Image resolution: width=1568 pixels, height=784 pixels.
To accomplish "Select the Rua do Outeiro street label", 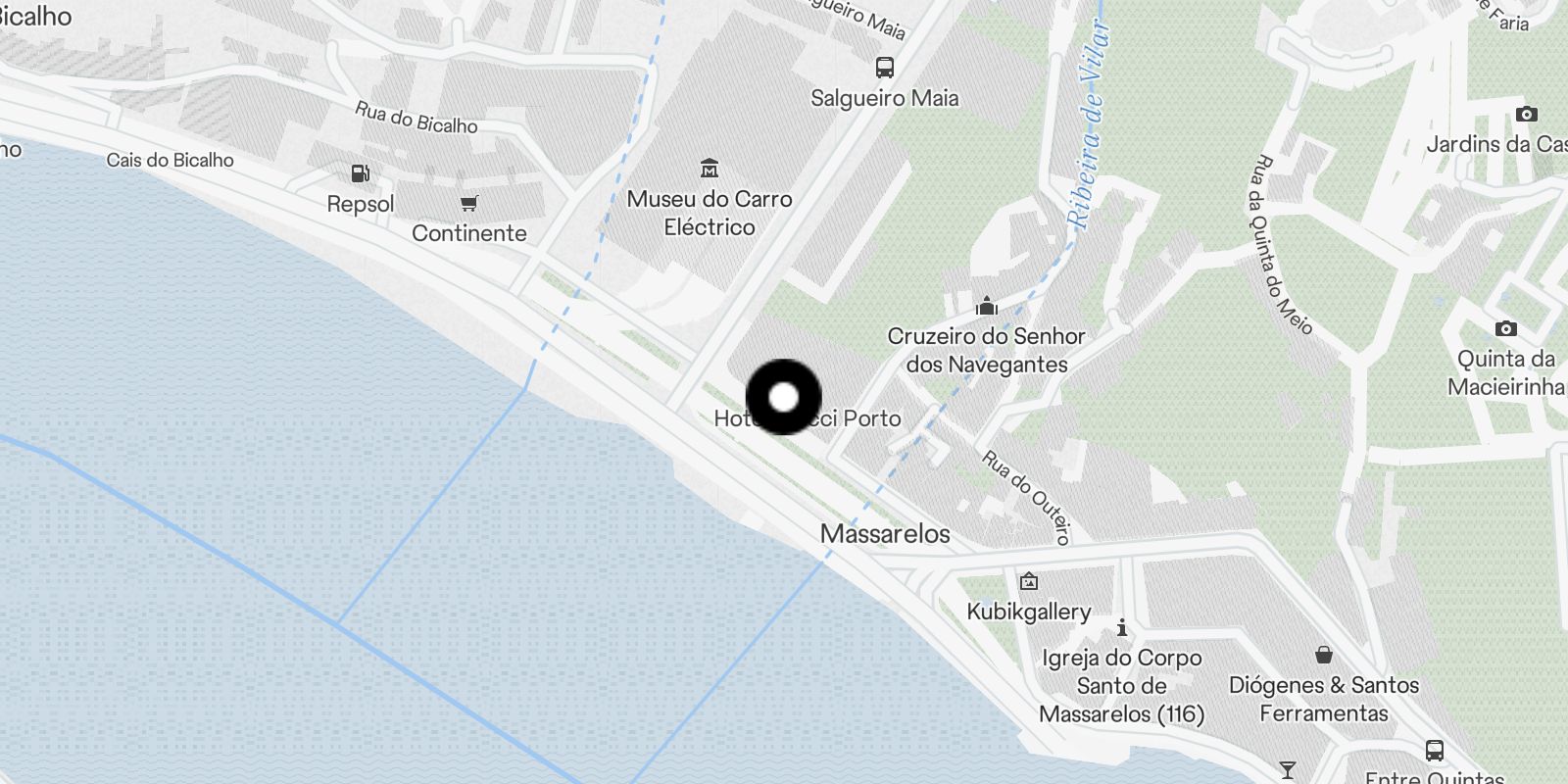I will point(1027,497).
